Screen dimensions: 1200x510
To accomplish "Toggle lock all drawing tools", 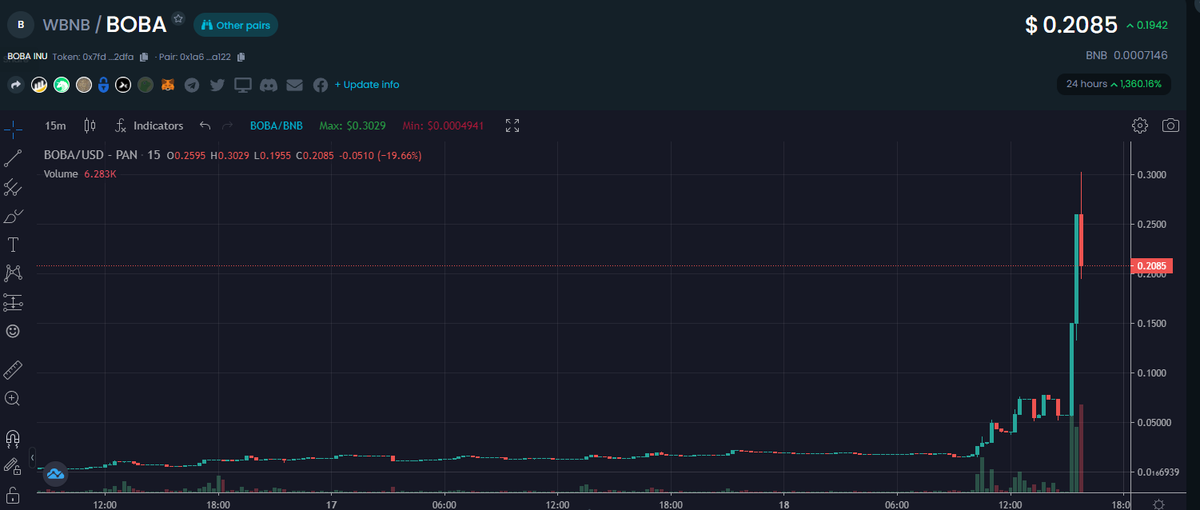I will click(13, 466).
